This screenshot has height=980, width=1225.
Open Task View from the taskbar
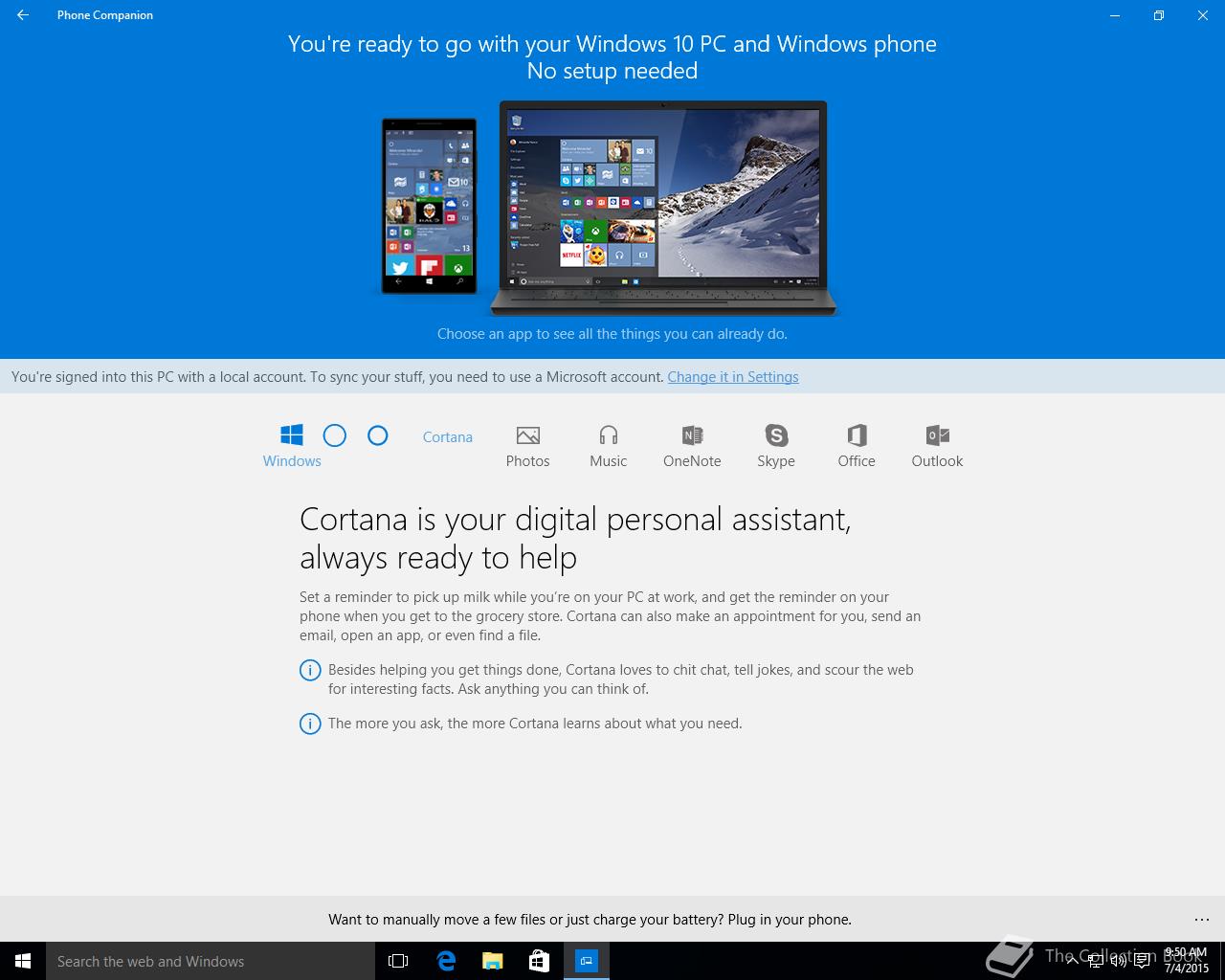click(x=398, y=961)
